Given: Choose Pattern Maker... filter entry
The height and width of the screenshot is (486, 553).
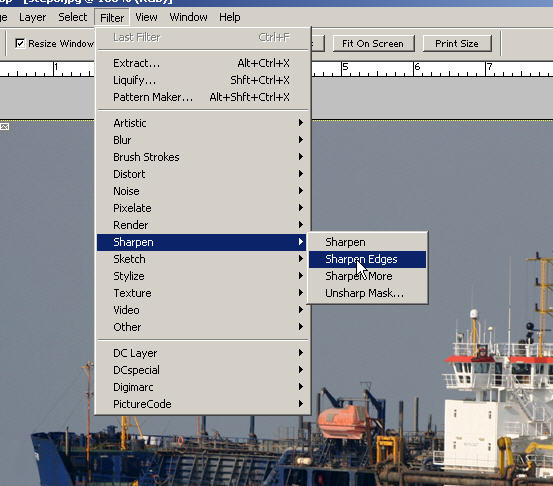Looking at the screenshot, I should tap(201, 97).
